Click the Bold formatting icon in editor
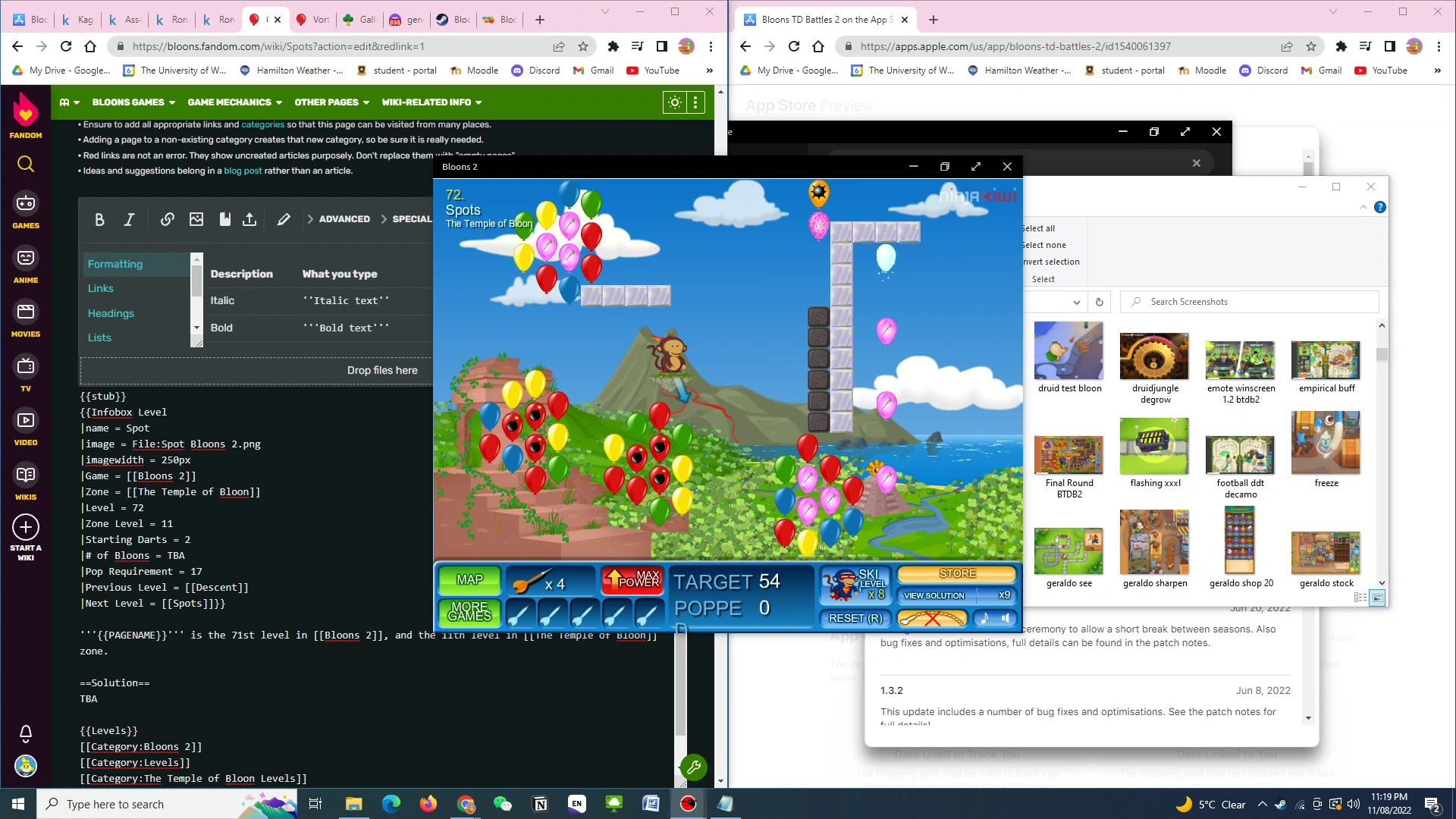The image size is (1456, 819). [x=99, y=220]
